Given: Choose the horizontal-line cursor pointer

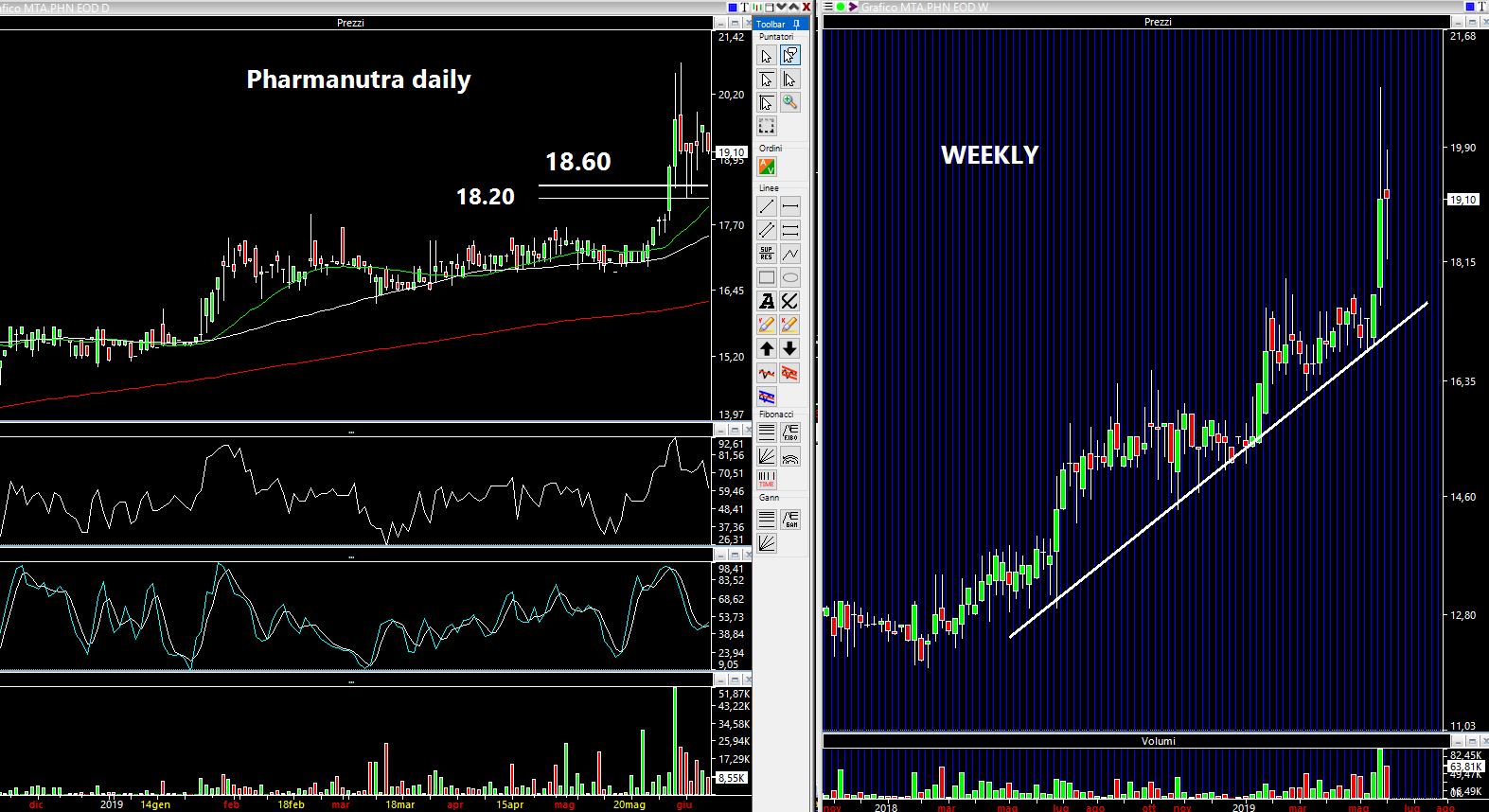Looking at the screenshot, I should 767,79.
